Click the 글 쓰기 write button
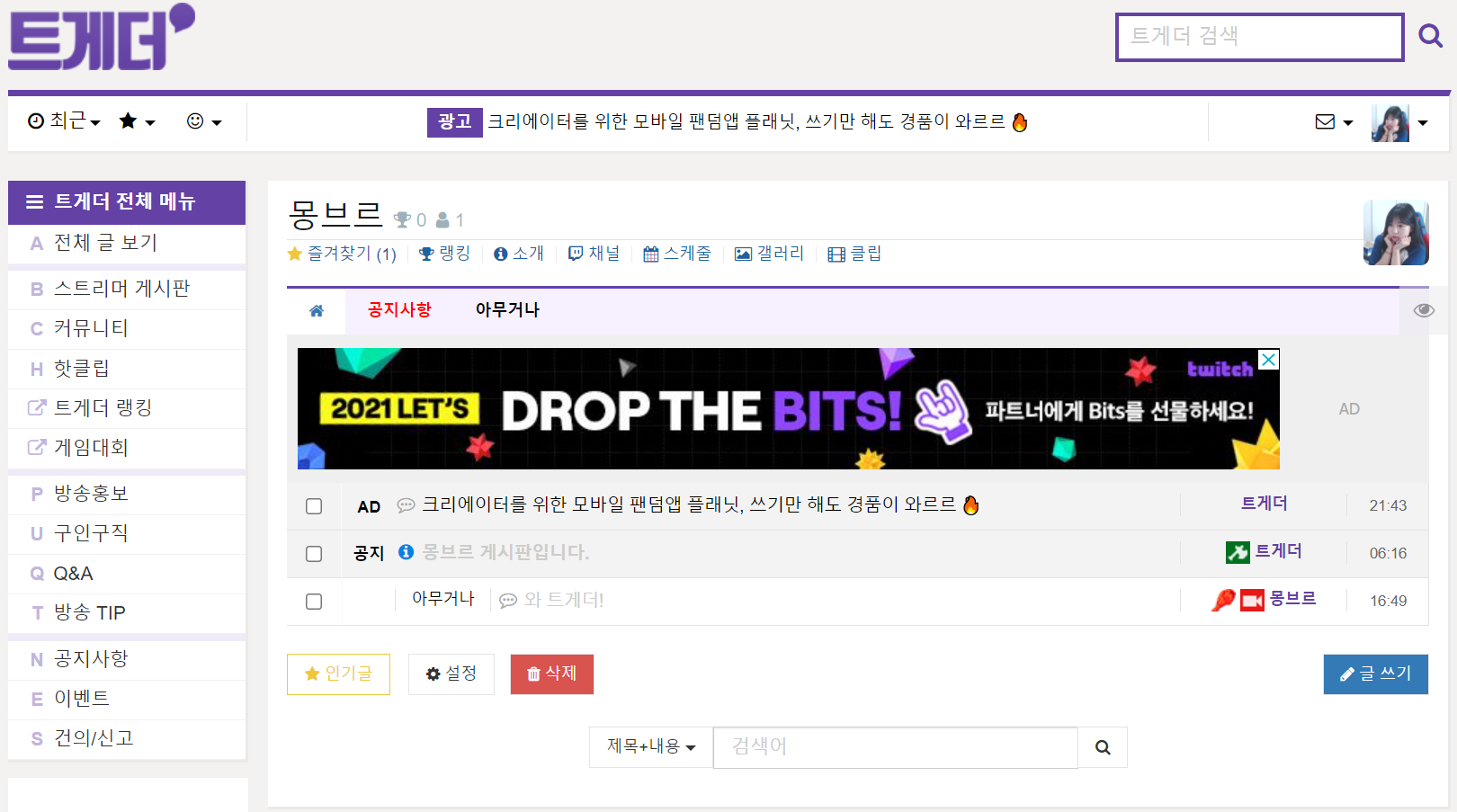The height and width of the screenshot is (812, 1457). coord(1376,674)
